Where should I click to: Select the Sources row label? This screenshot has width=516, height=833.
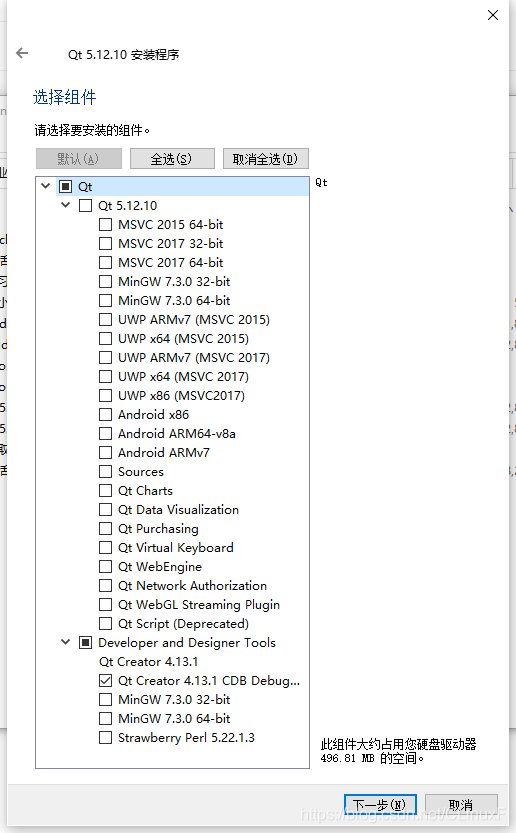(141, 472)
